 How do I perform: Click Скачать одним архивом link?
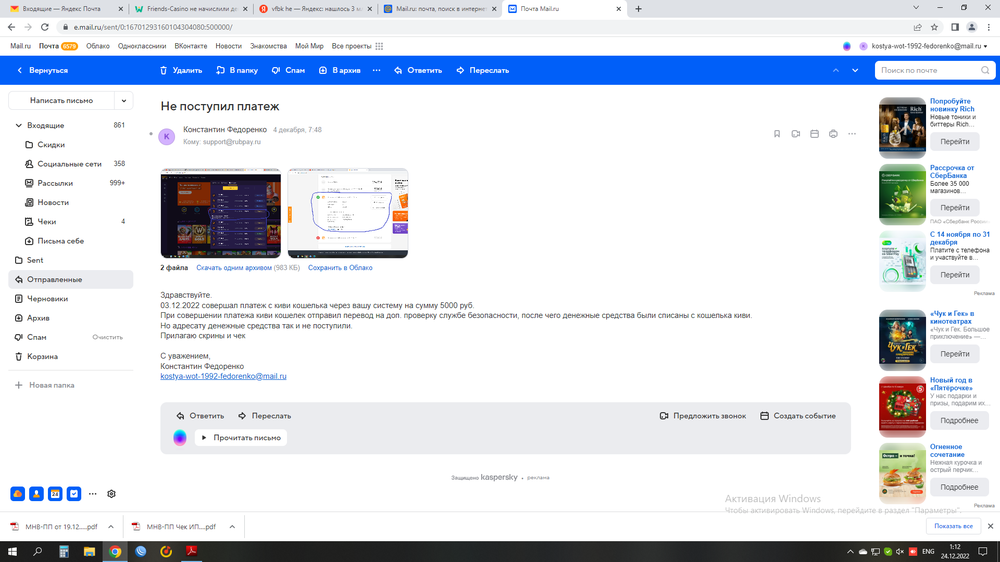233,268
